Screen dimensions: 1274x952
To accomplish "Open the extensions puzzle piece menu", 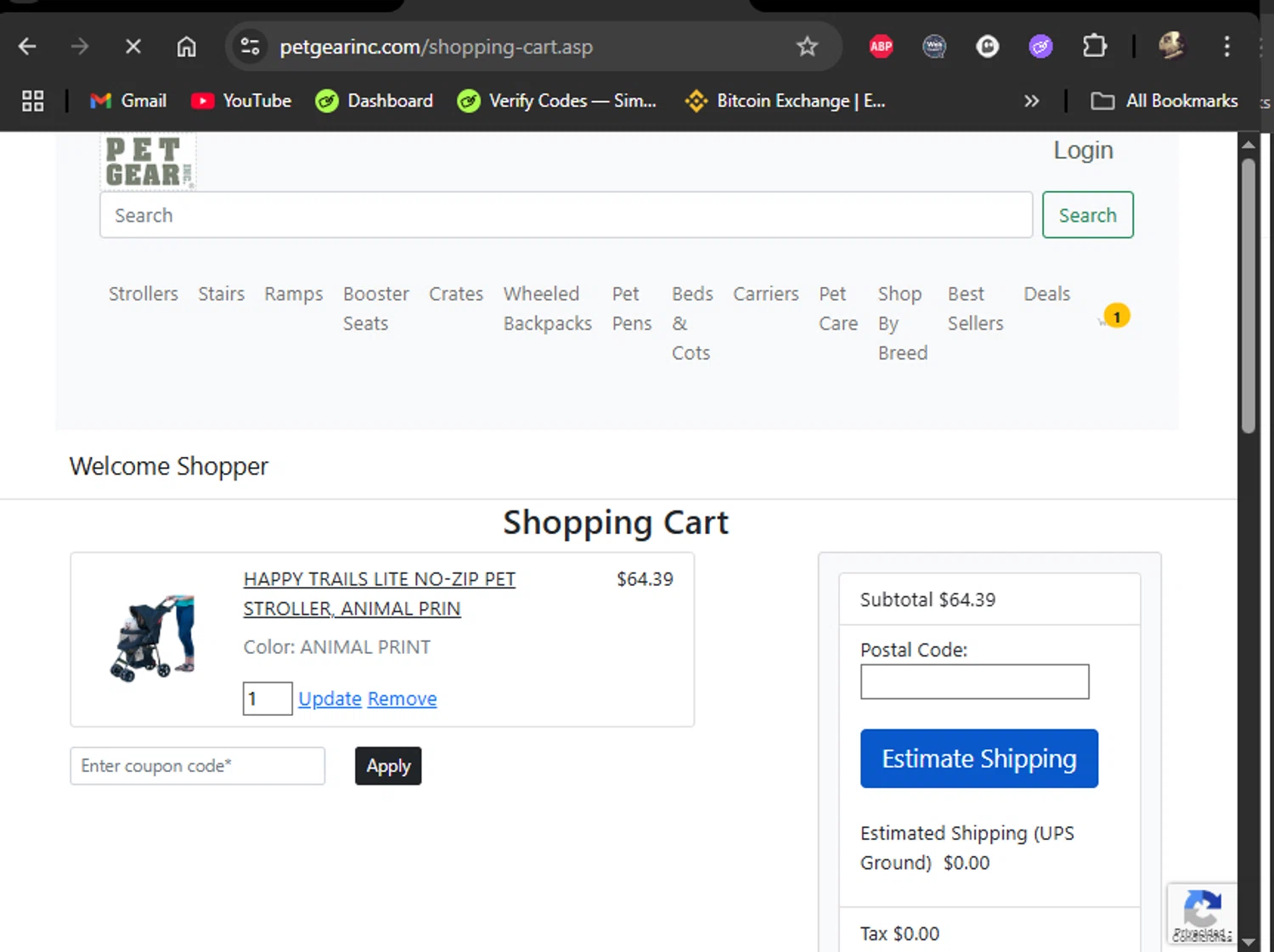I will [1095, 46].
